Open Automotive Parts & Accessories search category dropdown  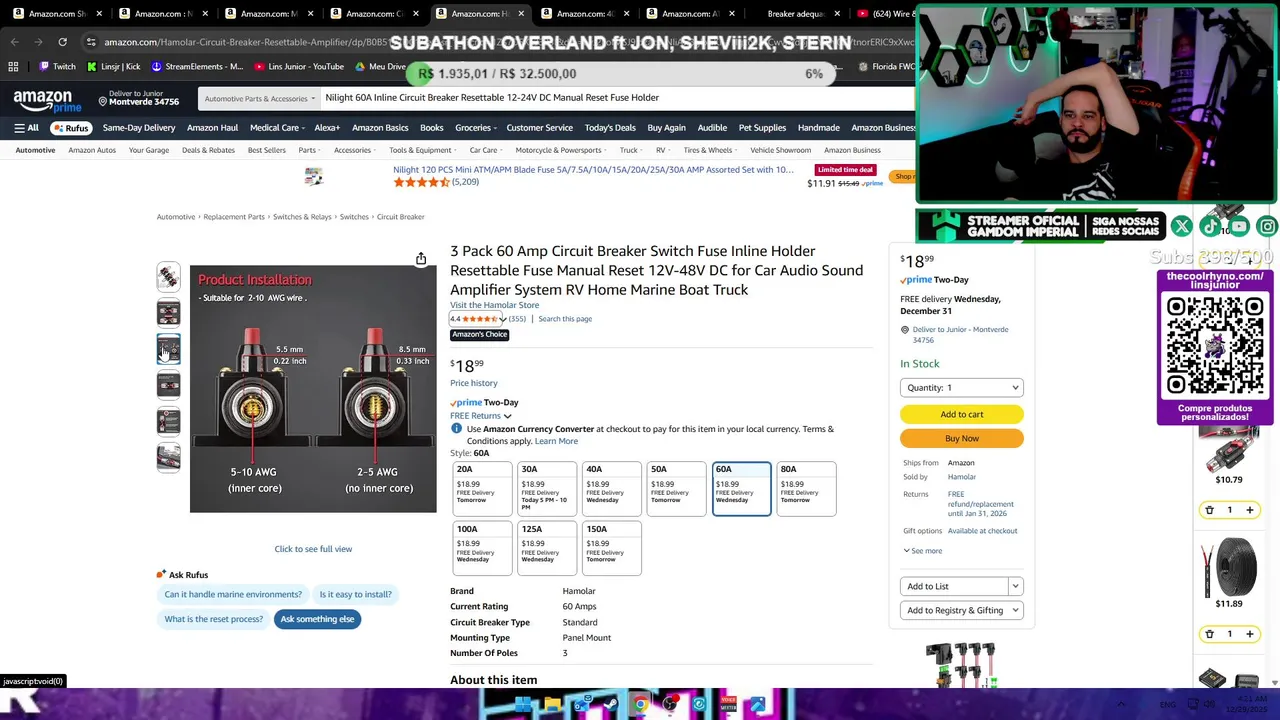(x=259, y=98)
